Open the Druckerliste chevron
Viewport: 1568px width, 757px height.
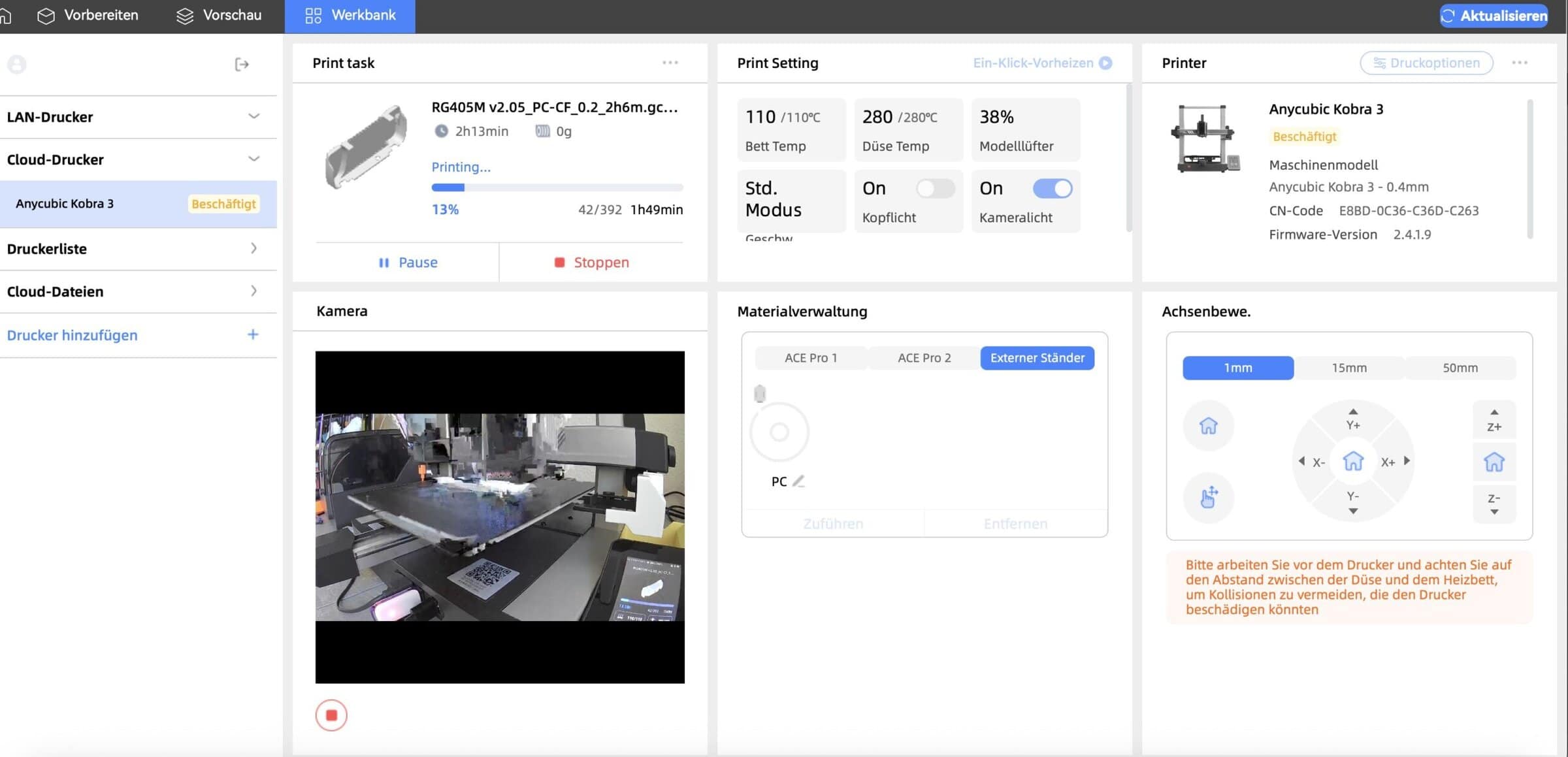coord(253,248)
